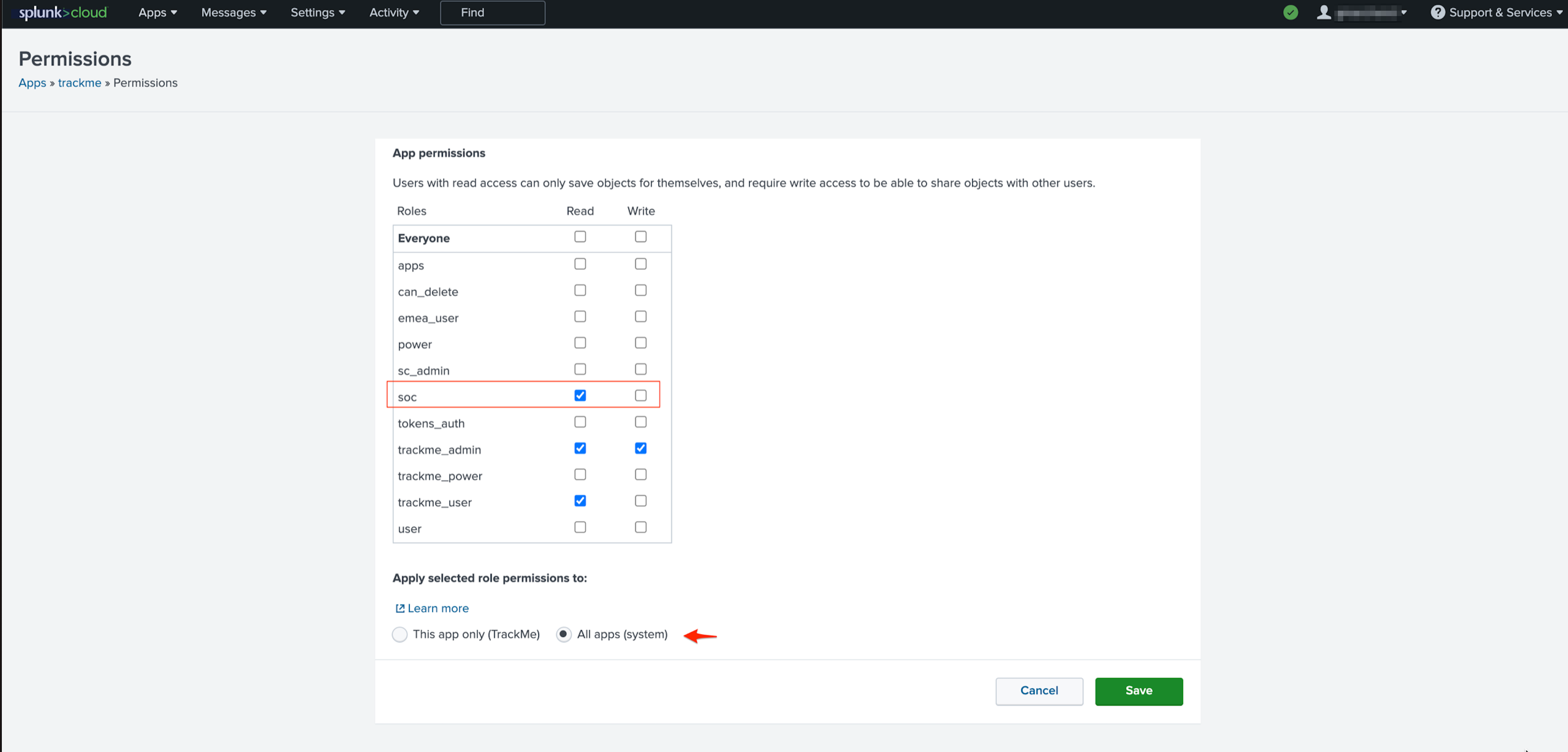Expand the Settings menu
This screenshot has height=752, width=1568.
point(317,12)
